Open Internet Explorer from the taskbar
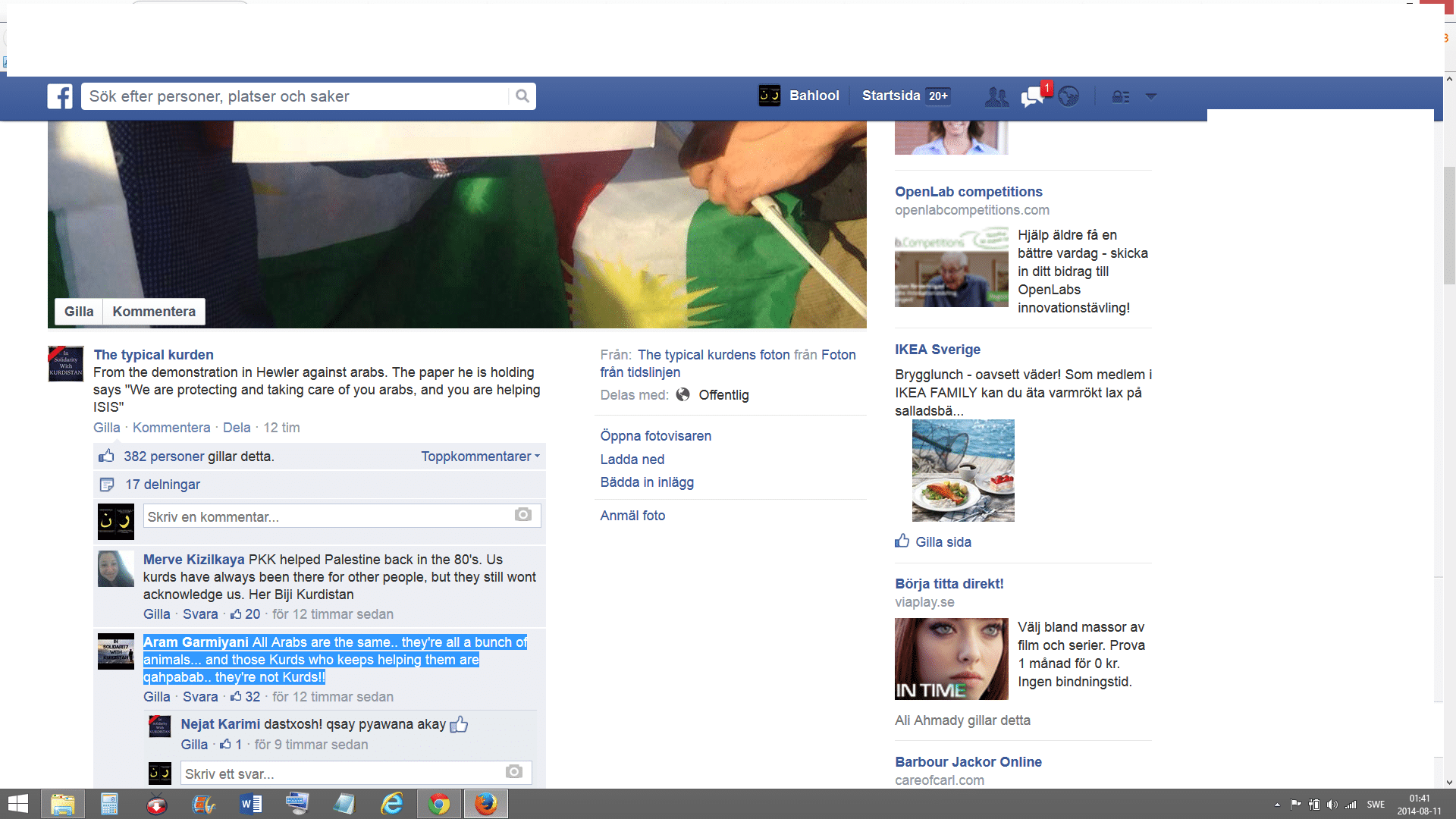Image resolution: width=1456 pixels, height=819 pixels. coord(392,804)
